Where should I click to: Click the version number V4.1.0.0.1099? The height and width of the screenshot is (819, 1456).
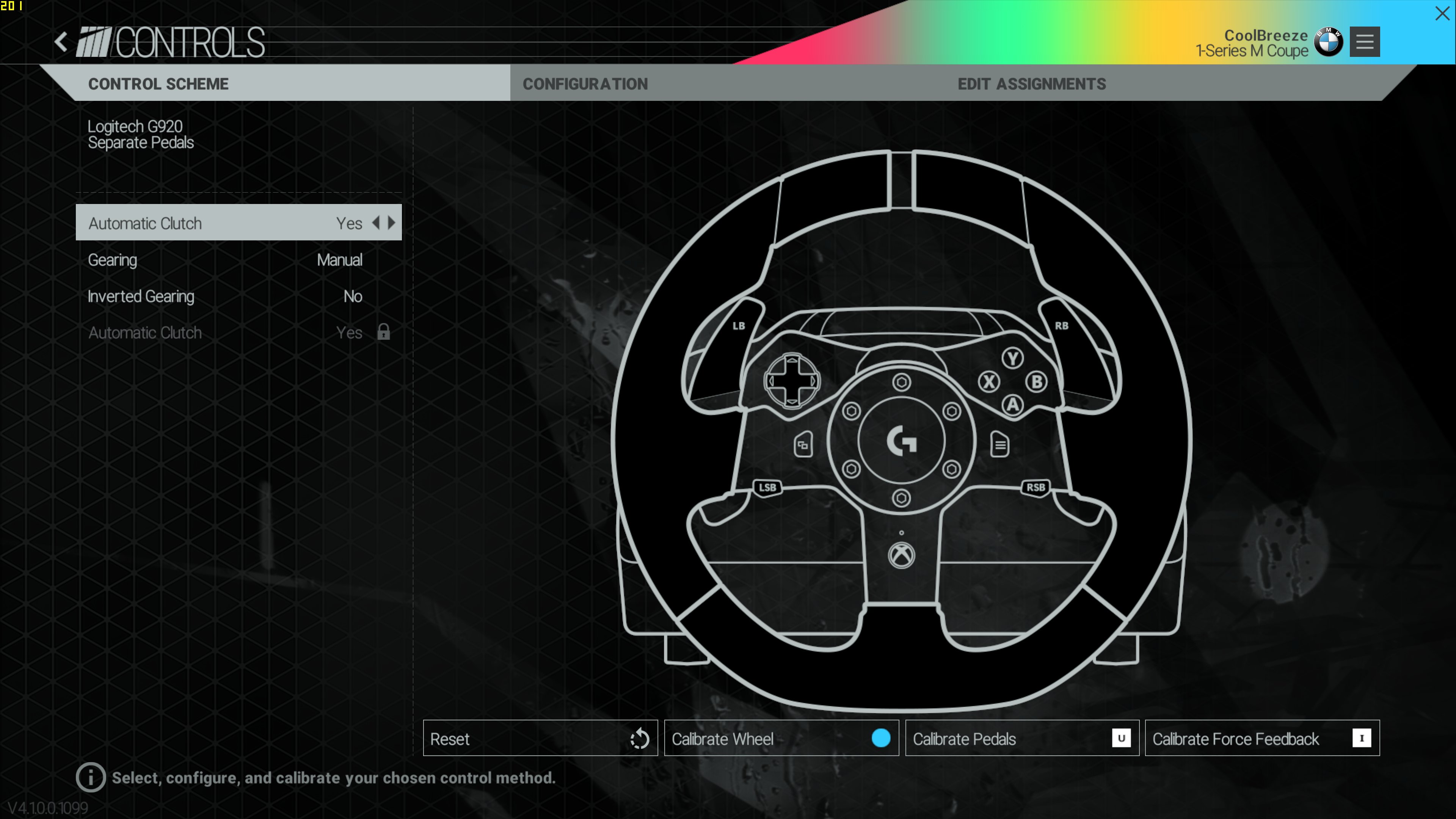coord(48,808)
